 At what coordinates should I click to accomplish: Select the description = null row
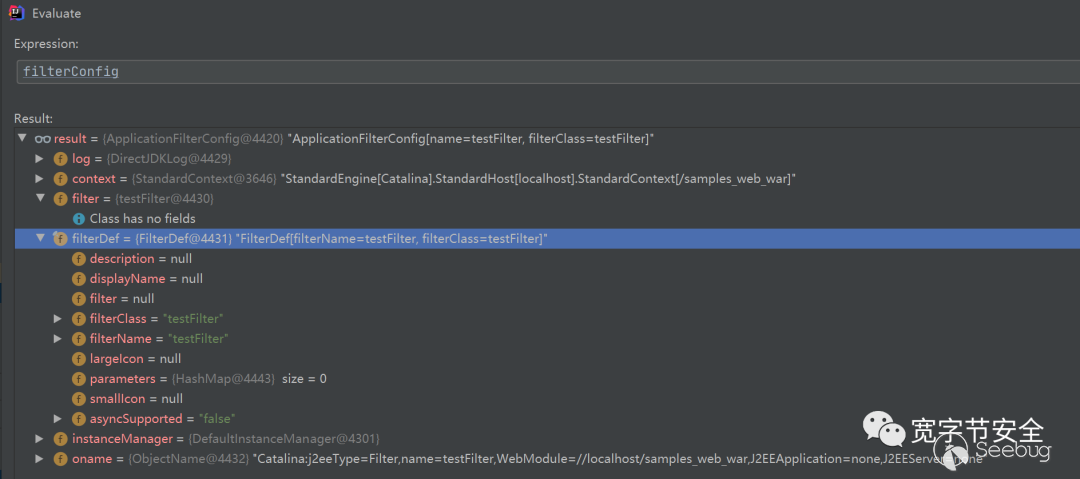[x=548, y=258]
